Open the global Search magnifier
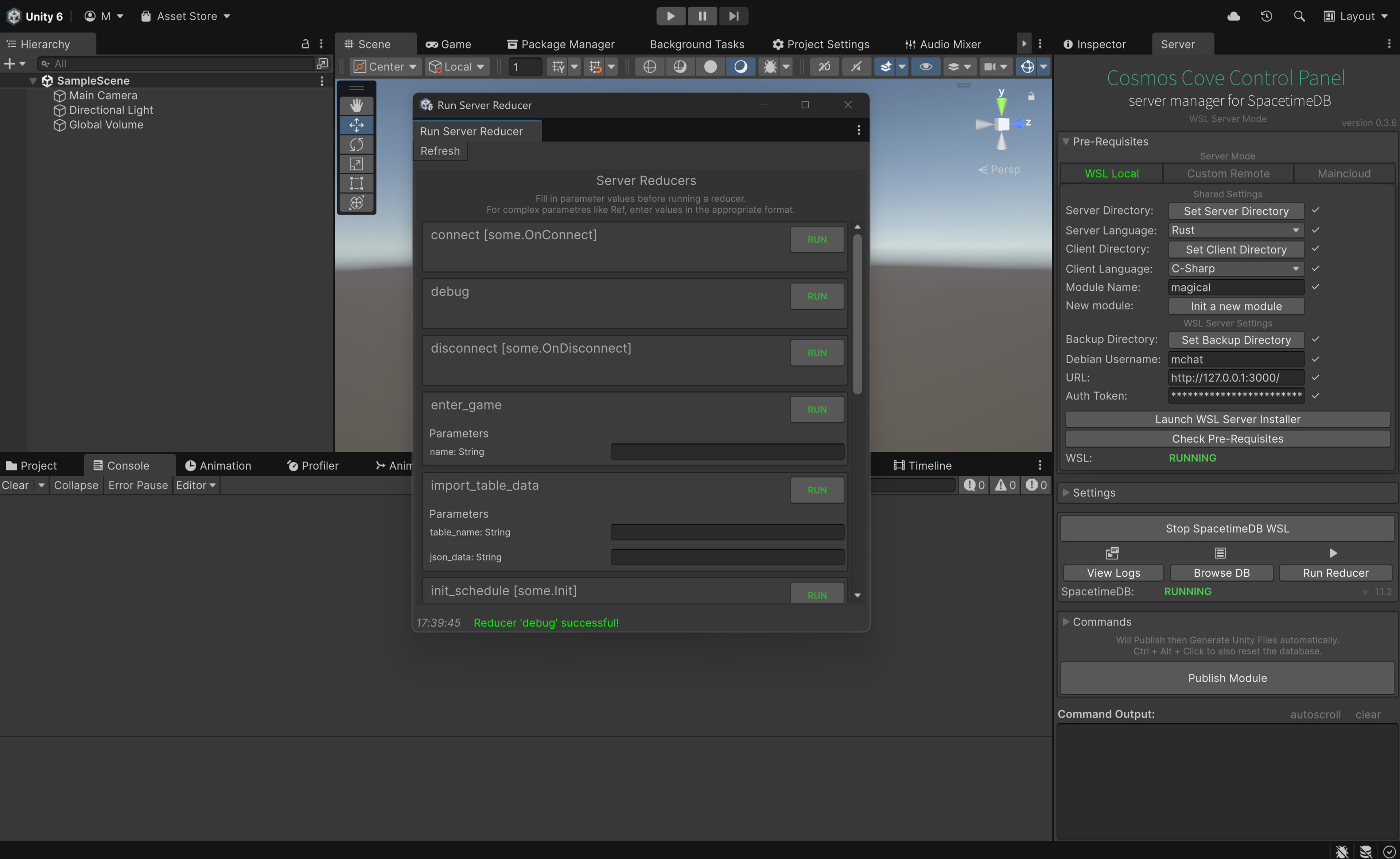Image resolution: width=1400 pixels, height=859 pixels. tap(1299, 16)
